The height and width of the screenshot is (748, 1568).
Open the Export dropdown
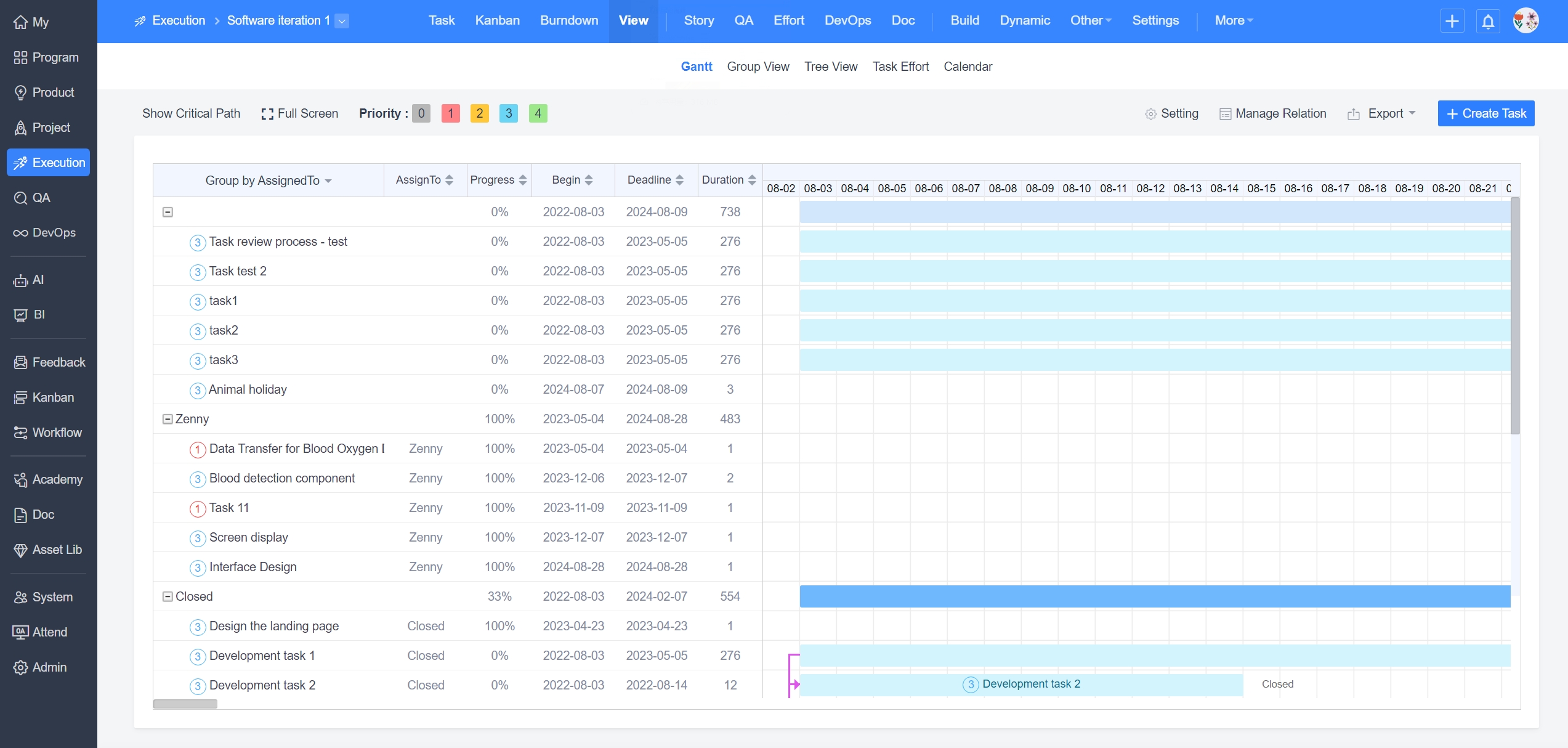pyautogui.click(x=1384, y=113)
